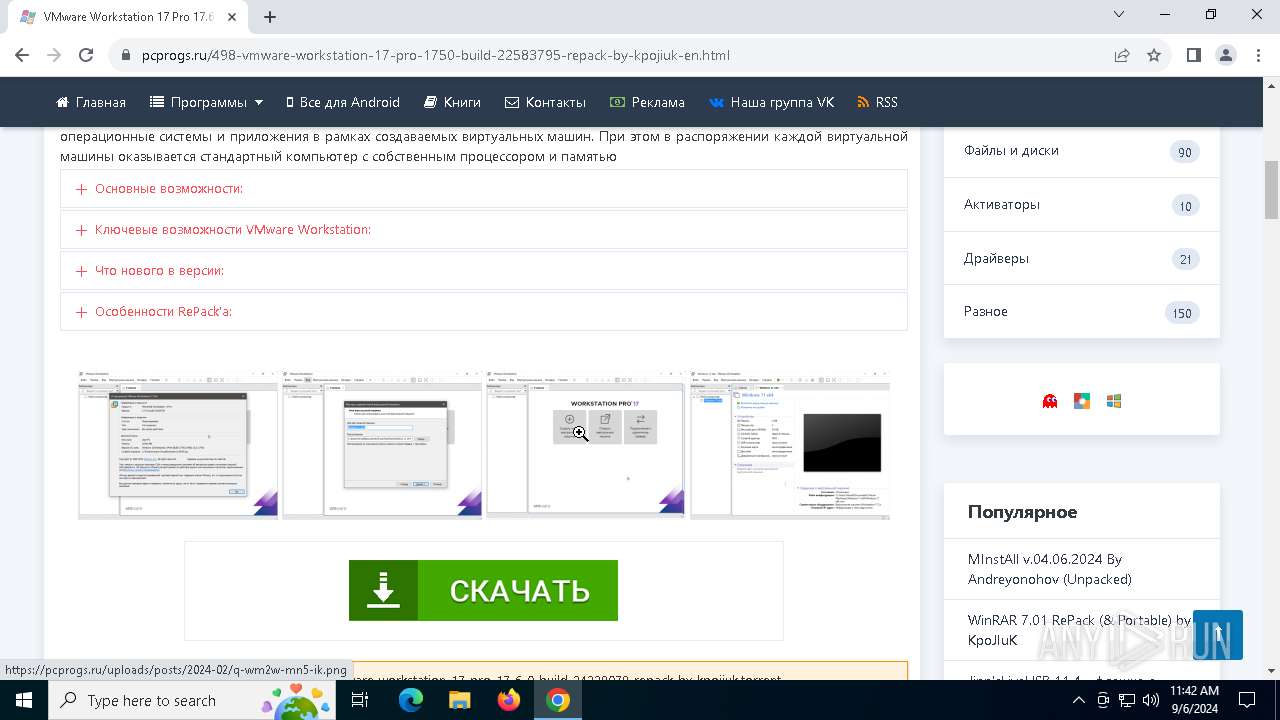Open the first screenshot thumbnail (About dialog)
The width and height of the screenshot is (1280, 720).
(x=178, y=444)
